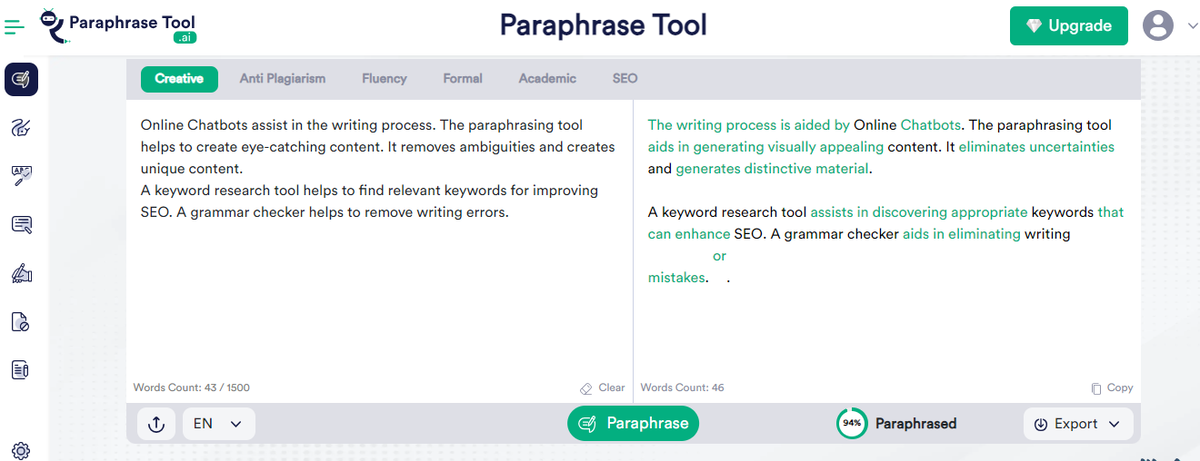
Task: Open the grammar checker sidebar icon
Action: (x=21, y=176)
